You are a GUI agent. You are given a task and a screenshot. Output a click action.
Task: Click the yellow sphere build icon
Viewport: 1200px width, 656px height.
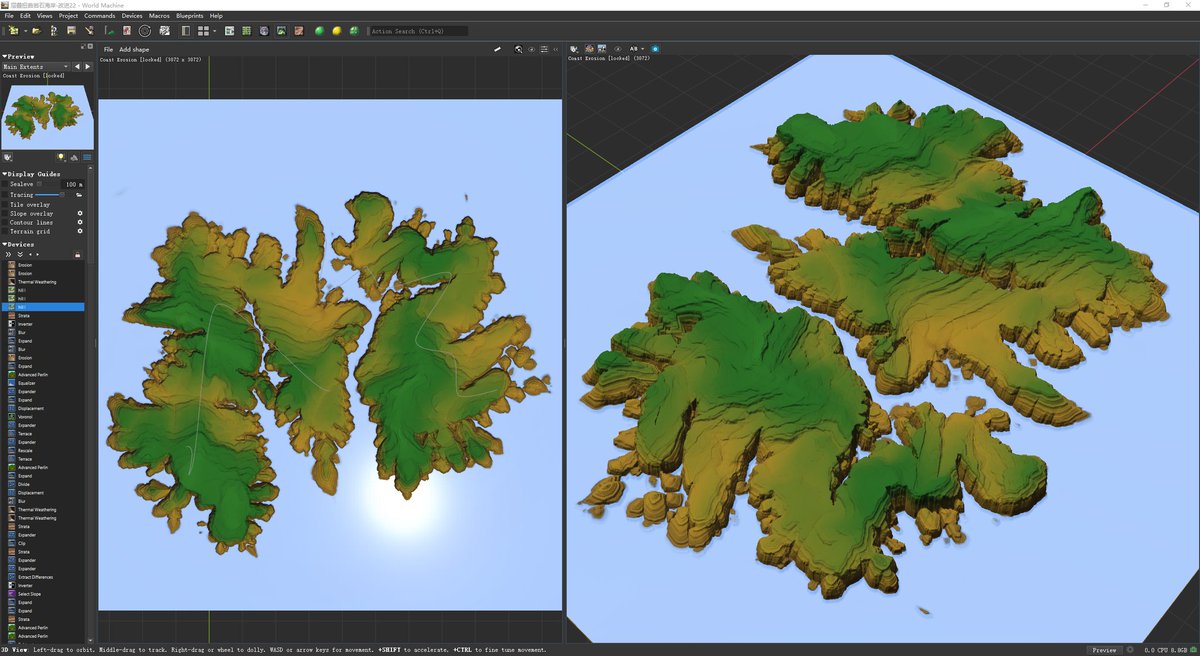[337, 31]
